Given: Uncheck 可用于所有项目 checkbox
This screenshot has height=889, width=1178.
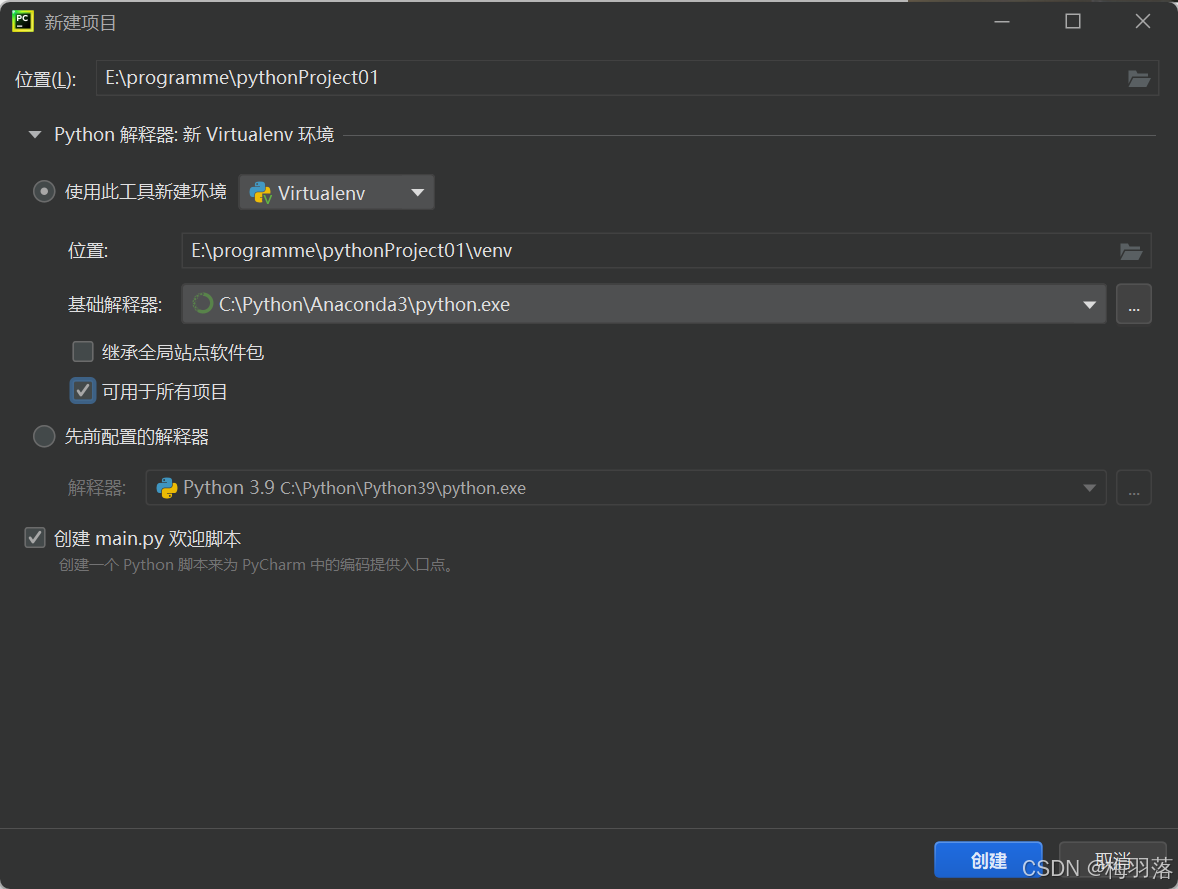Looking at the screenshot, I should (83, 391).
